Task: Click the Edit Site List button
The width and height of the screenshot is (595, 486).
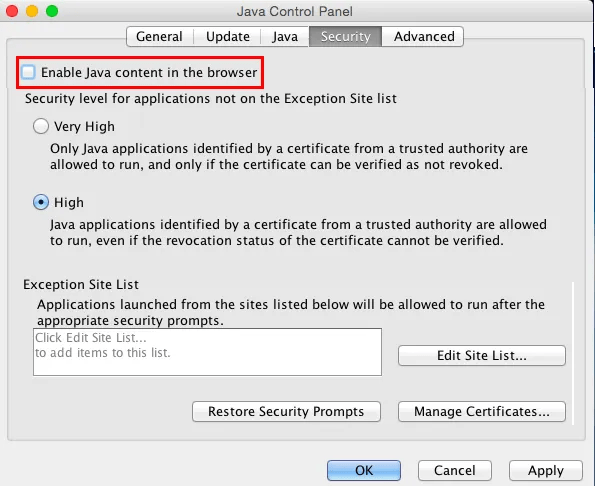Action: (482, 355)
